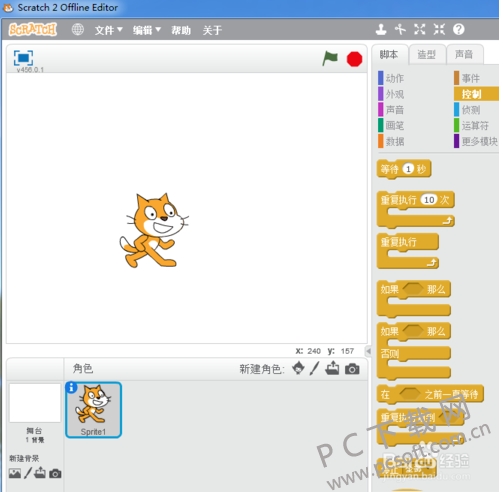Click the 1 field in 等待 block
Screen dimensions: 503x492
point(408,169)
